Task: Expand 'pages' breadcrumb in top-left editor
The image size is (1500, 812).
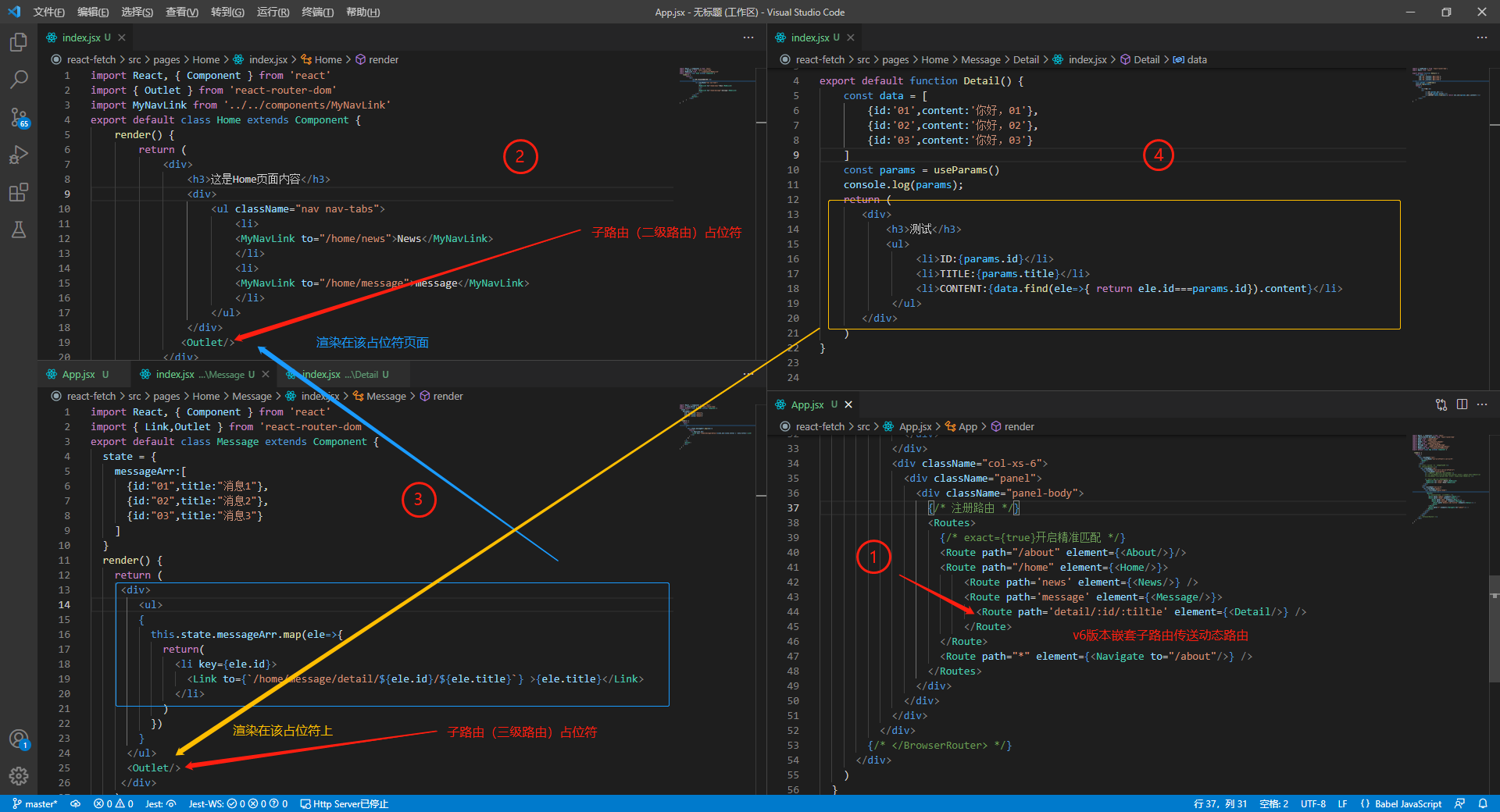Action: pos(166,59)
